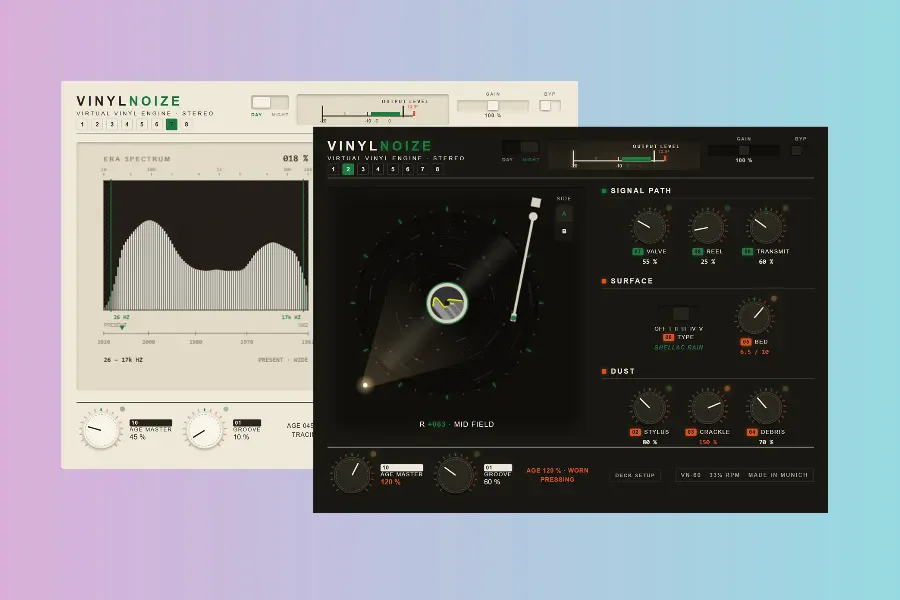Viewport: 900px width, 600px height.
Task: Click the Groove value field in dark window
Action: pos(498,467)
